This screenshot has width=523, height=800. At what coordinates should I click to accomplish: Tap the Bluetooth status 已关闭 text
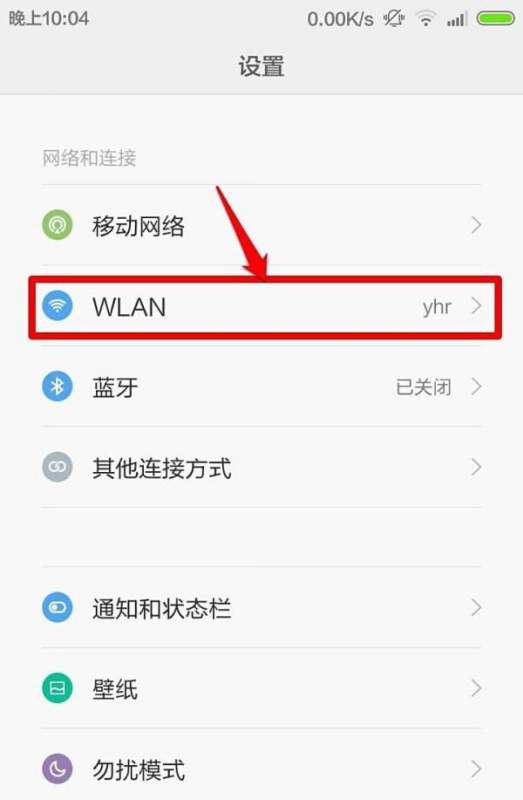[424, 387]
